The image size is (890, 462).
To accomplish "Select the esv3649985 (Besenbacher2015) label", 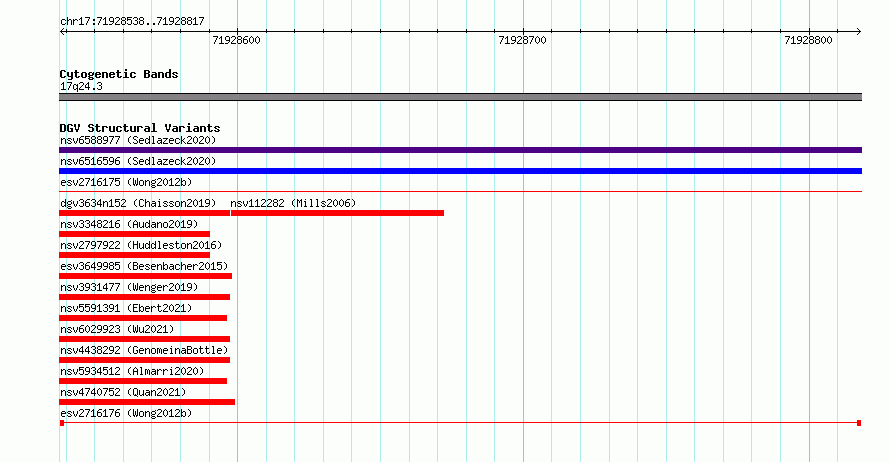I will click(x=144, y=266).
